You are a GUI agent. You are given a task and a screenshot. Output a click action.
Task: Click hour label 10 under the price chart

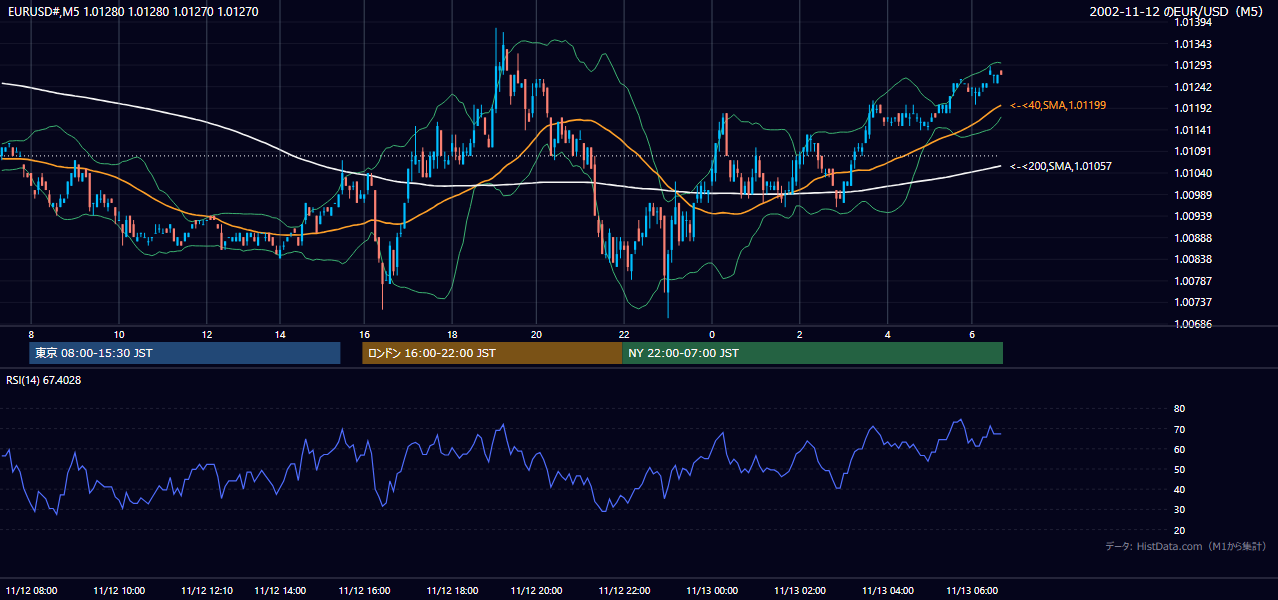(119, 335)
